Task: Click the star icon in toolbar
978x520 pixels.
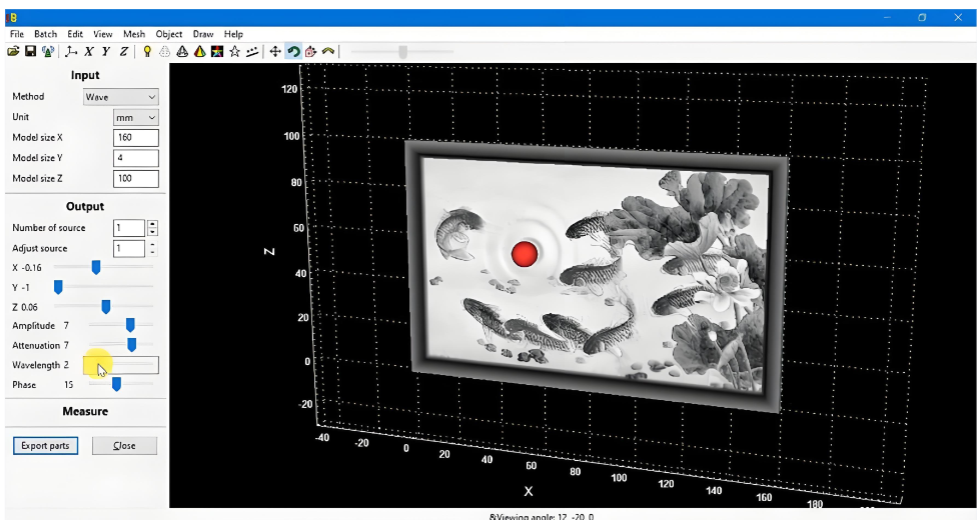Action: (234, 51)
